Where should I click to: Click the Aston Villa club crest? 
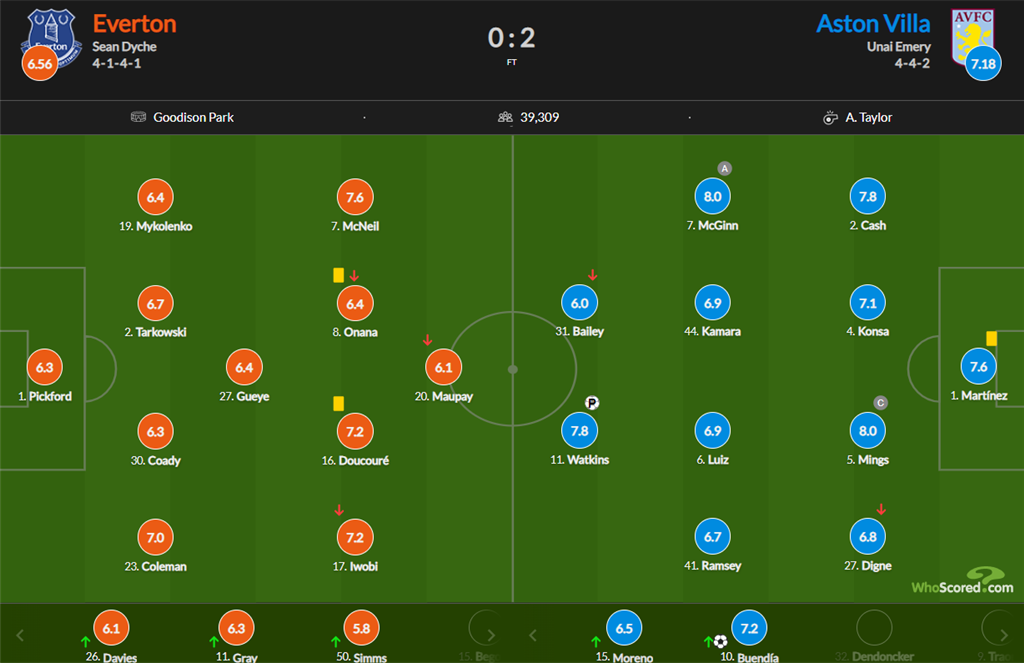970,36
